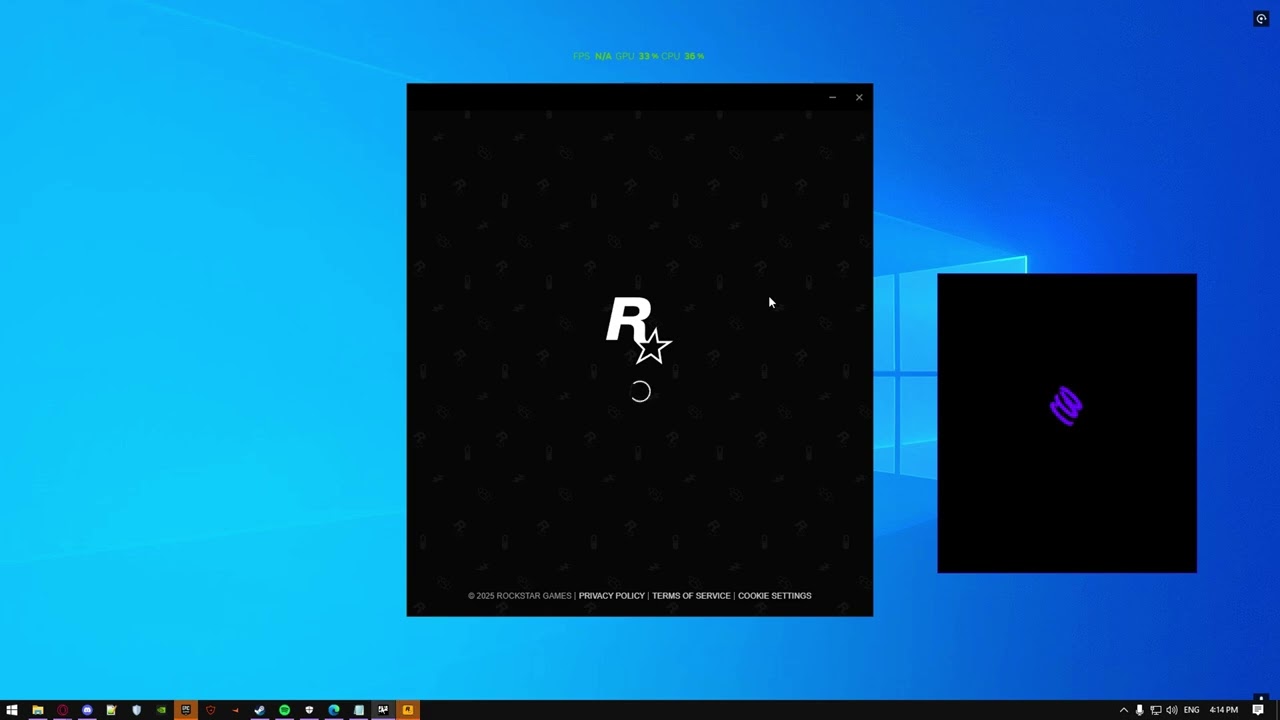Minimize the Rockstar Games Launcher window

[832, 97]
